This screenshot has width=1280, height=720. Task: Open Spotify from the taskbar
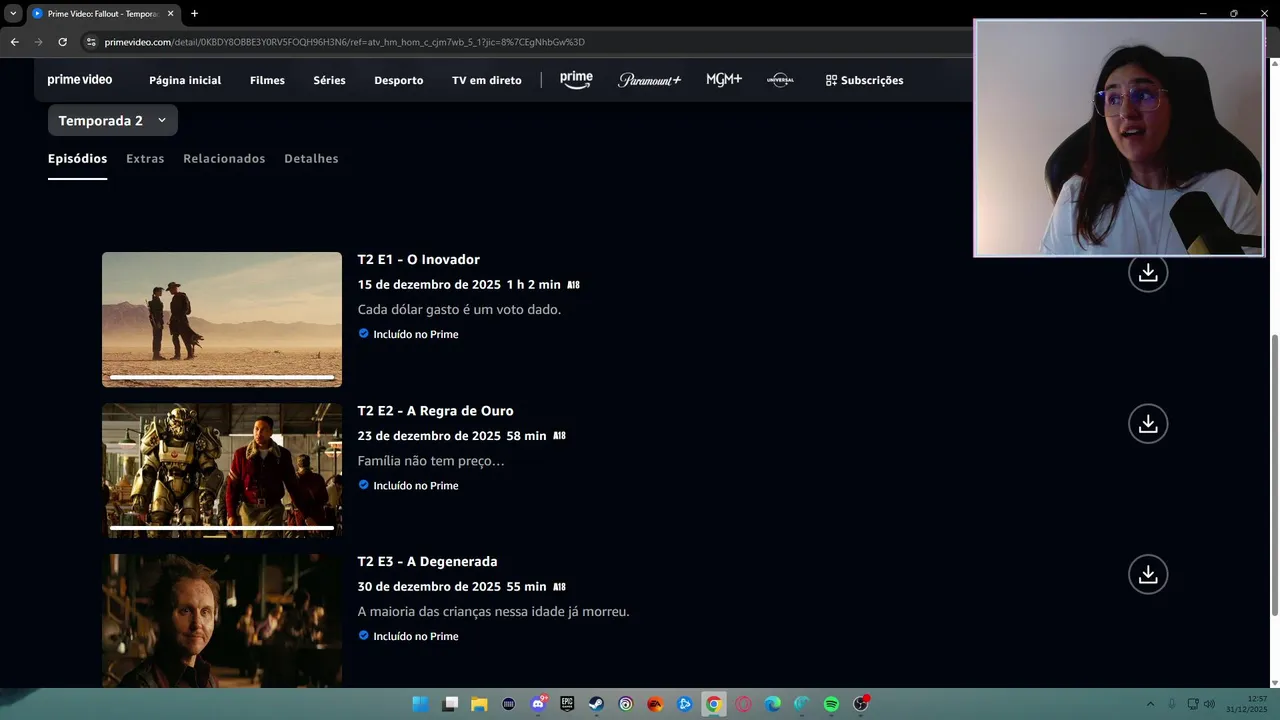point(831,704)
